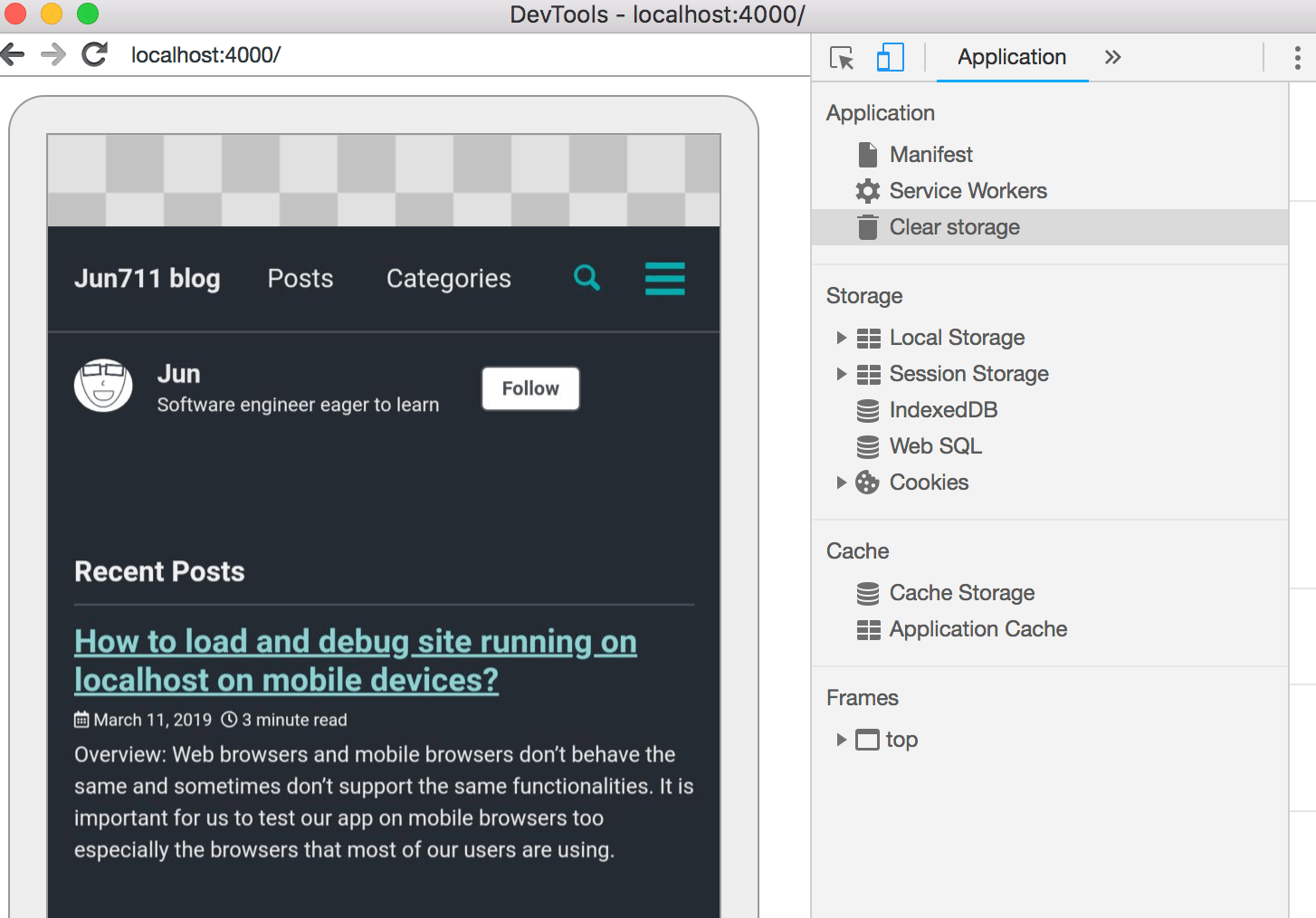The width and height of the screenshot is (1316, 918).
Task: Open IndexedDB storage view
Action: (x=943, y=409)
